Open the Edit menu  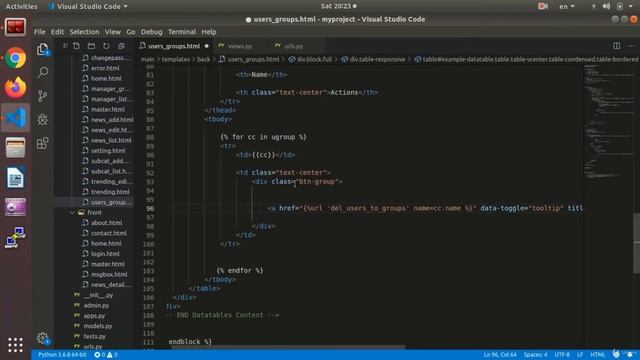57,32
